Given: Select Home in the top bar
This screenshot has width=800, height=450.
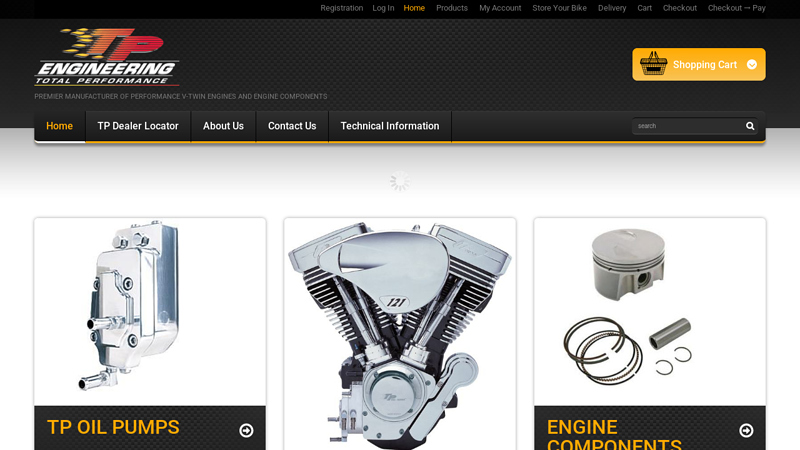Looking at the screenshot, I should pyautogui.click(x=414, y=8).
